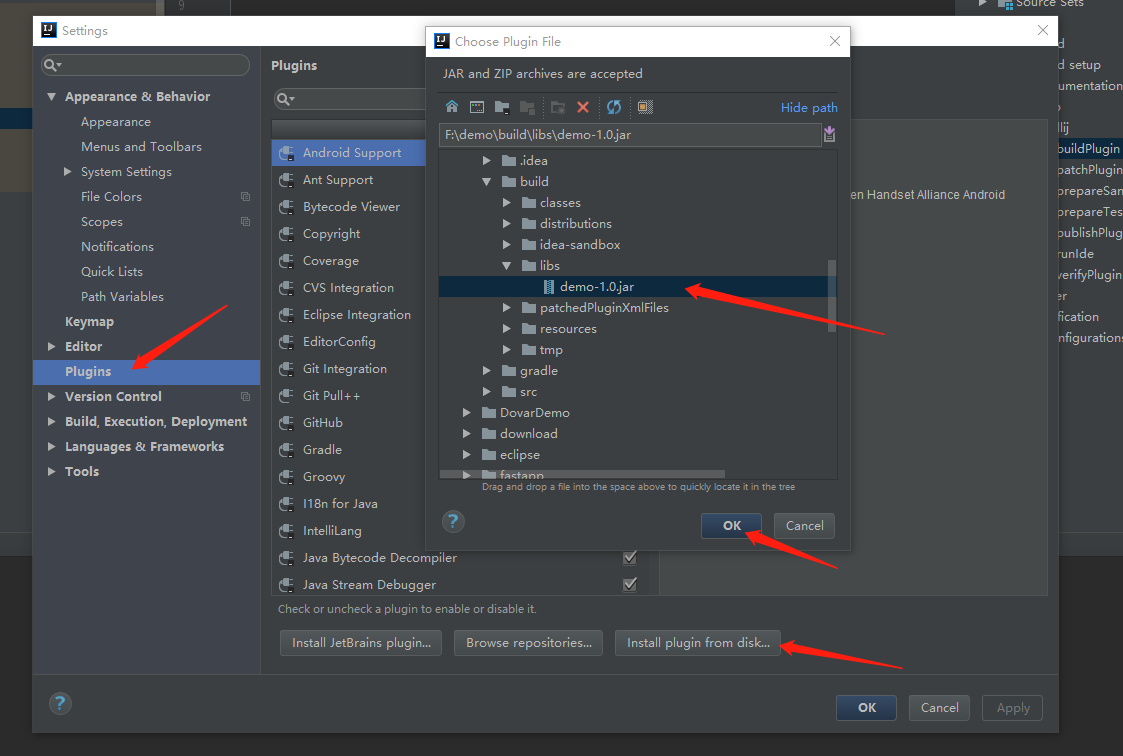Click OK in the Settings window

[867, 708]
